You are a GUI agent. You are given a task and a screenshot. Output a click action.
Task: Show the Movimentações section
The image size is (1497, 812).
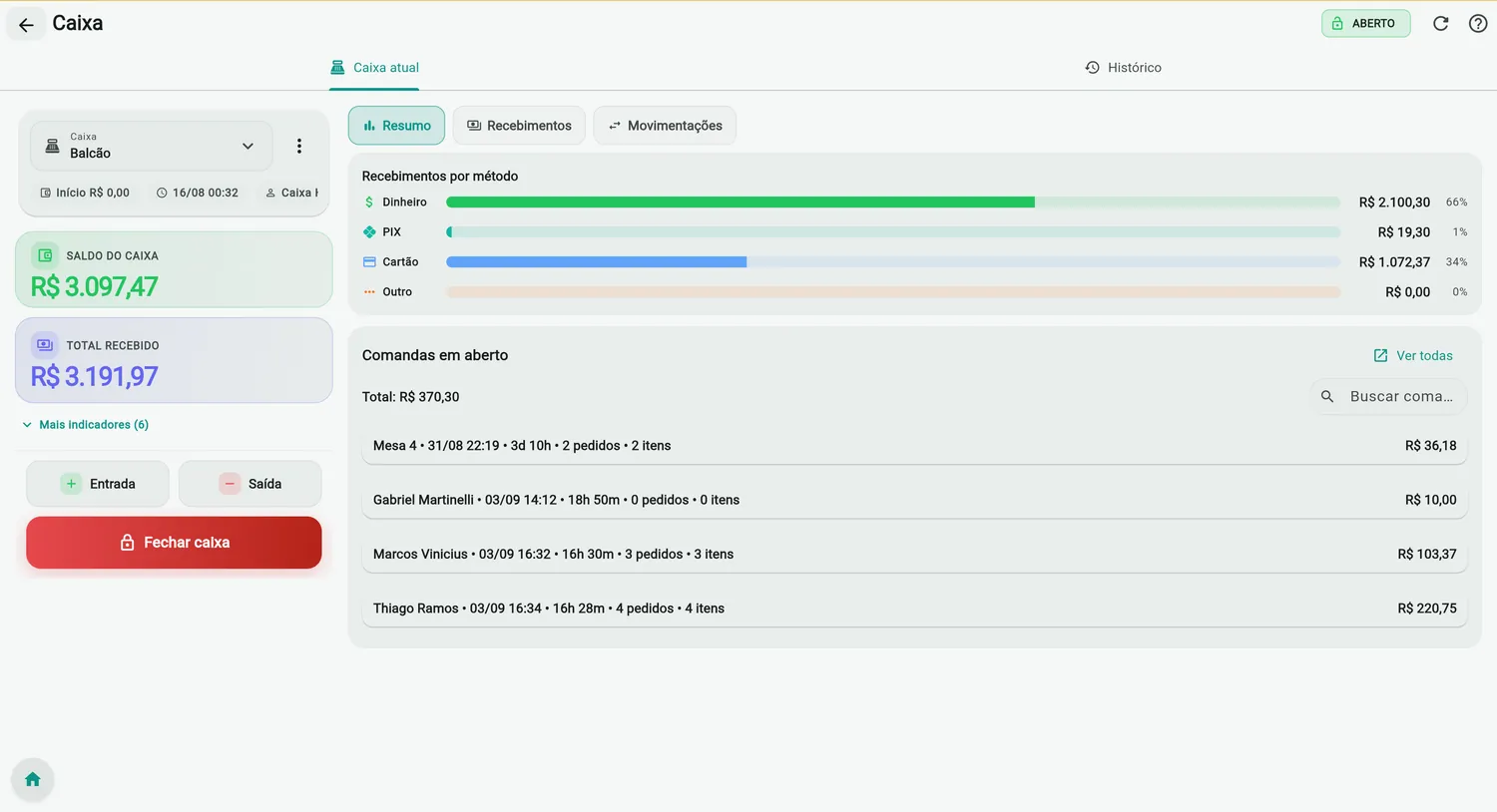665,126
